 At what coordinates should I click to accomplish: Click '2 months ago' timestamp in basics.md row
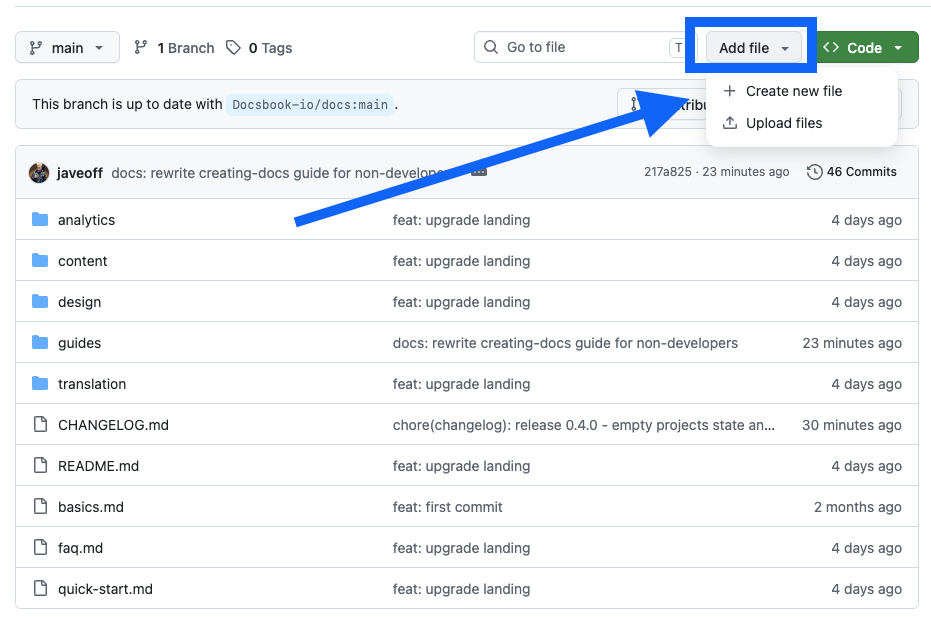(x=857, y=507)
